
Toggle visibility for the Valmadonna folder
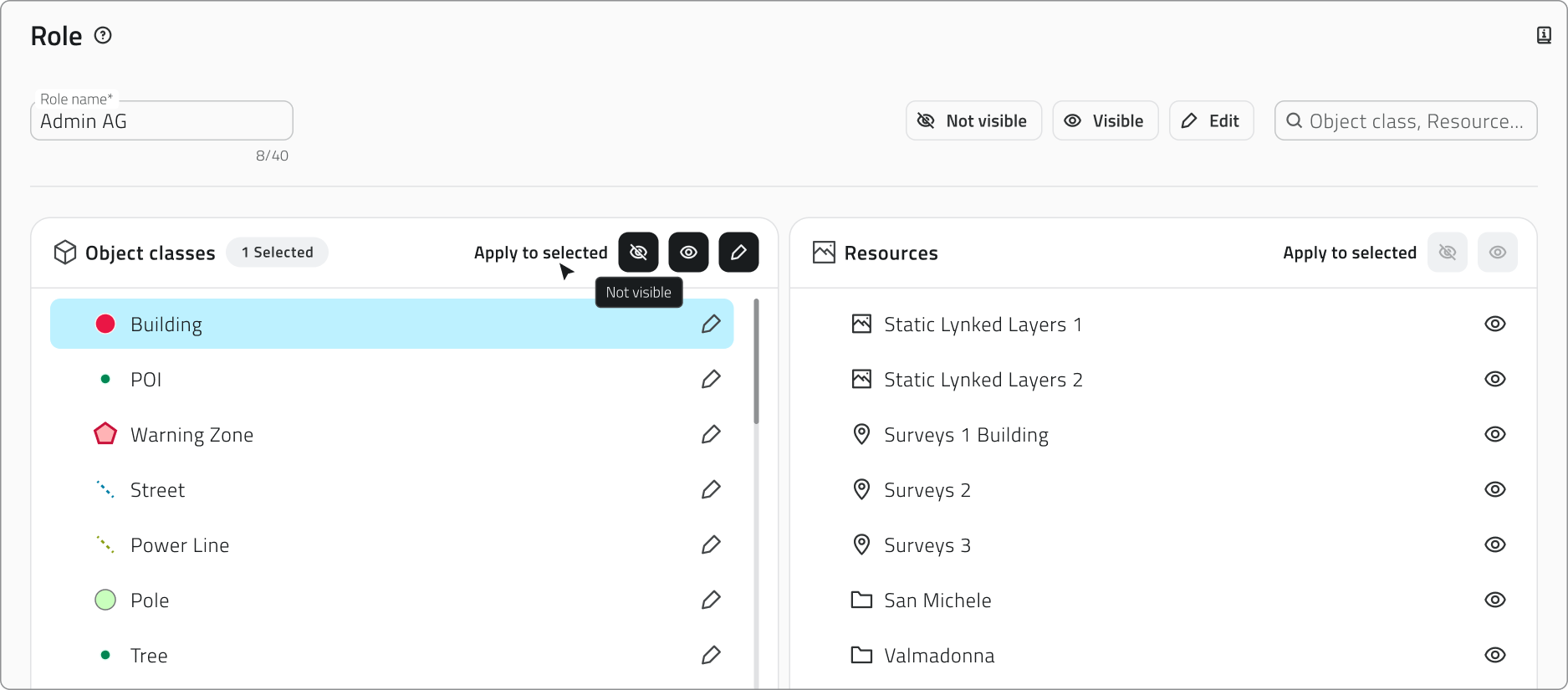1494,655
